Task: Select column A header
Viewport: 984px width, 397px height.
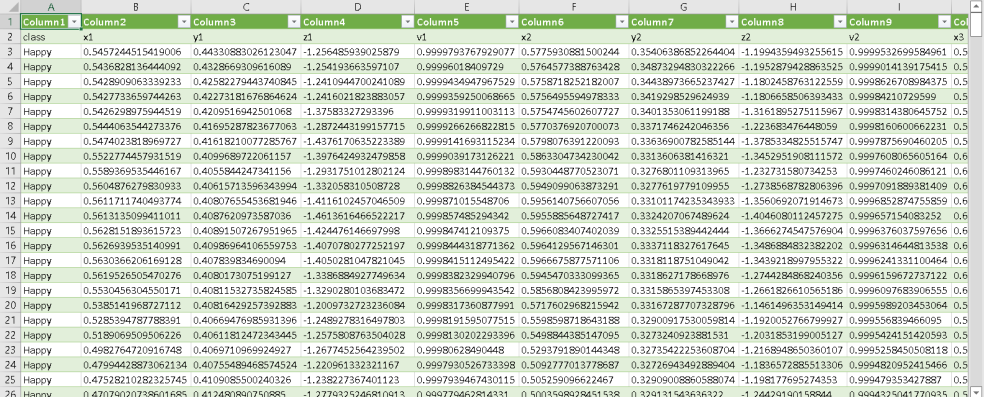Action: (51, 7)
